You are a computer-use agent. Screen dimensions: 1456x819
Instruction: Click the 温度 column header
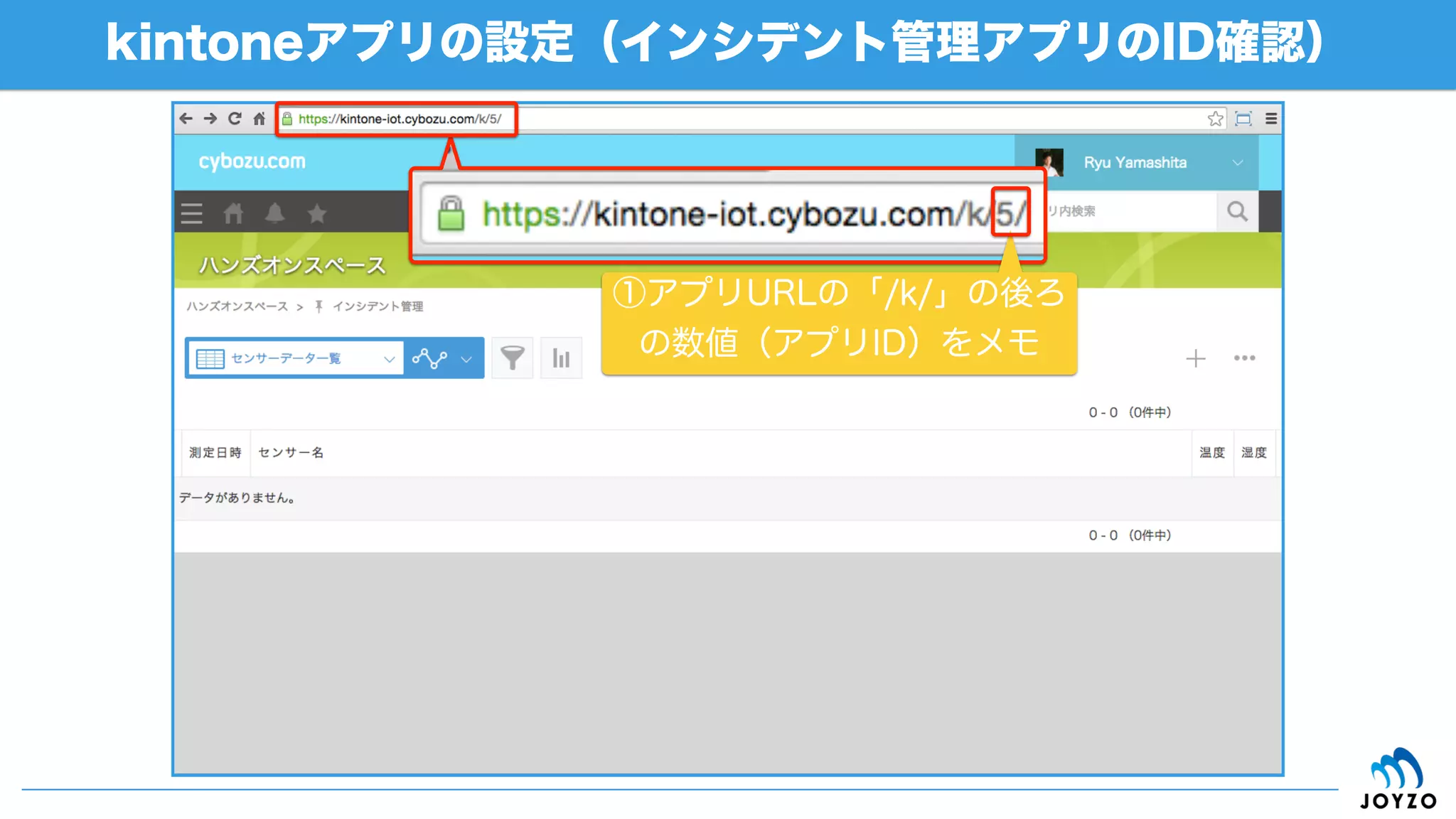click(x=1212, y=453)
